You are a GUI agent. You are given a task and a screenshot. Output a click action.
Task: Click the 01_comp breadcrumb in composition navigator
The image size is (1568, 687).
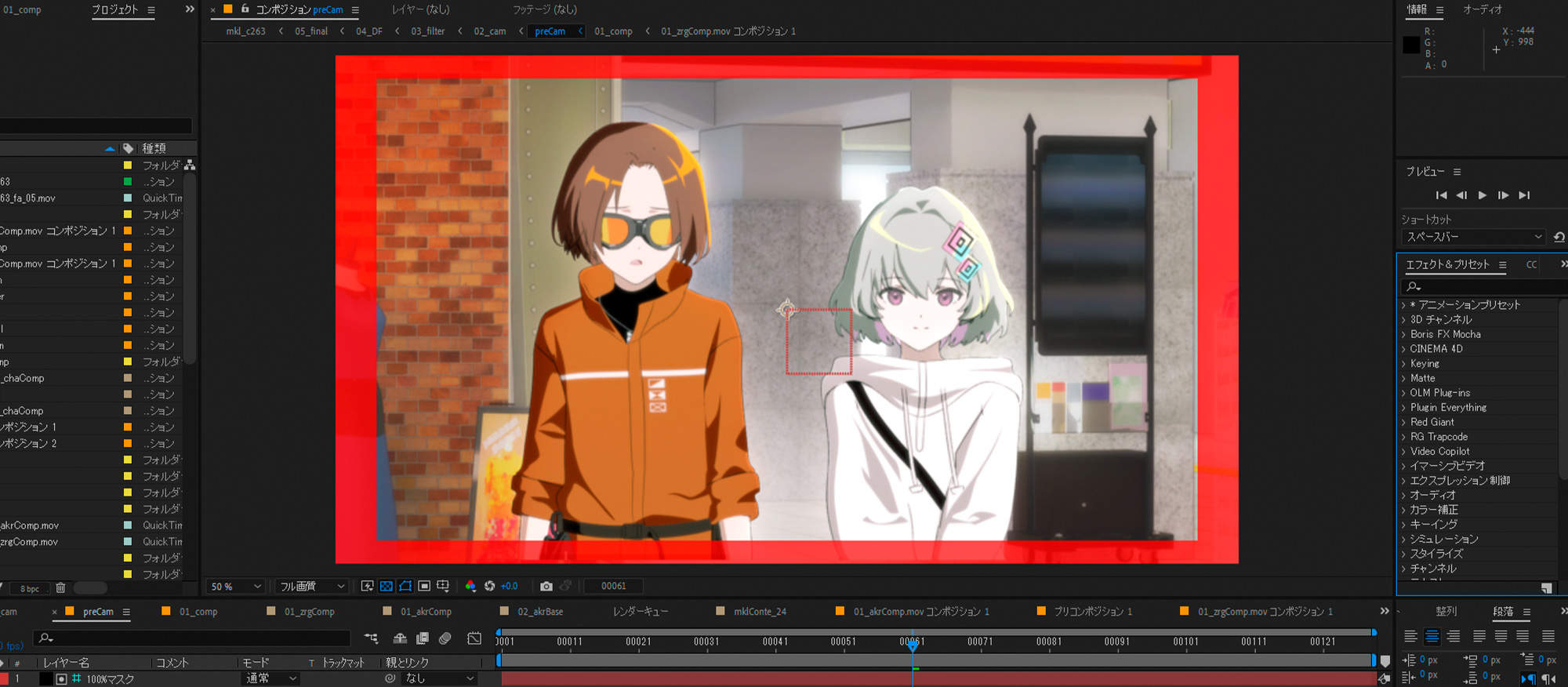pos(613,31)
